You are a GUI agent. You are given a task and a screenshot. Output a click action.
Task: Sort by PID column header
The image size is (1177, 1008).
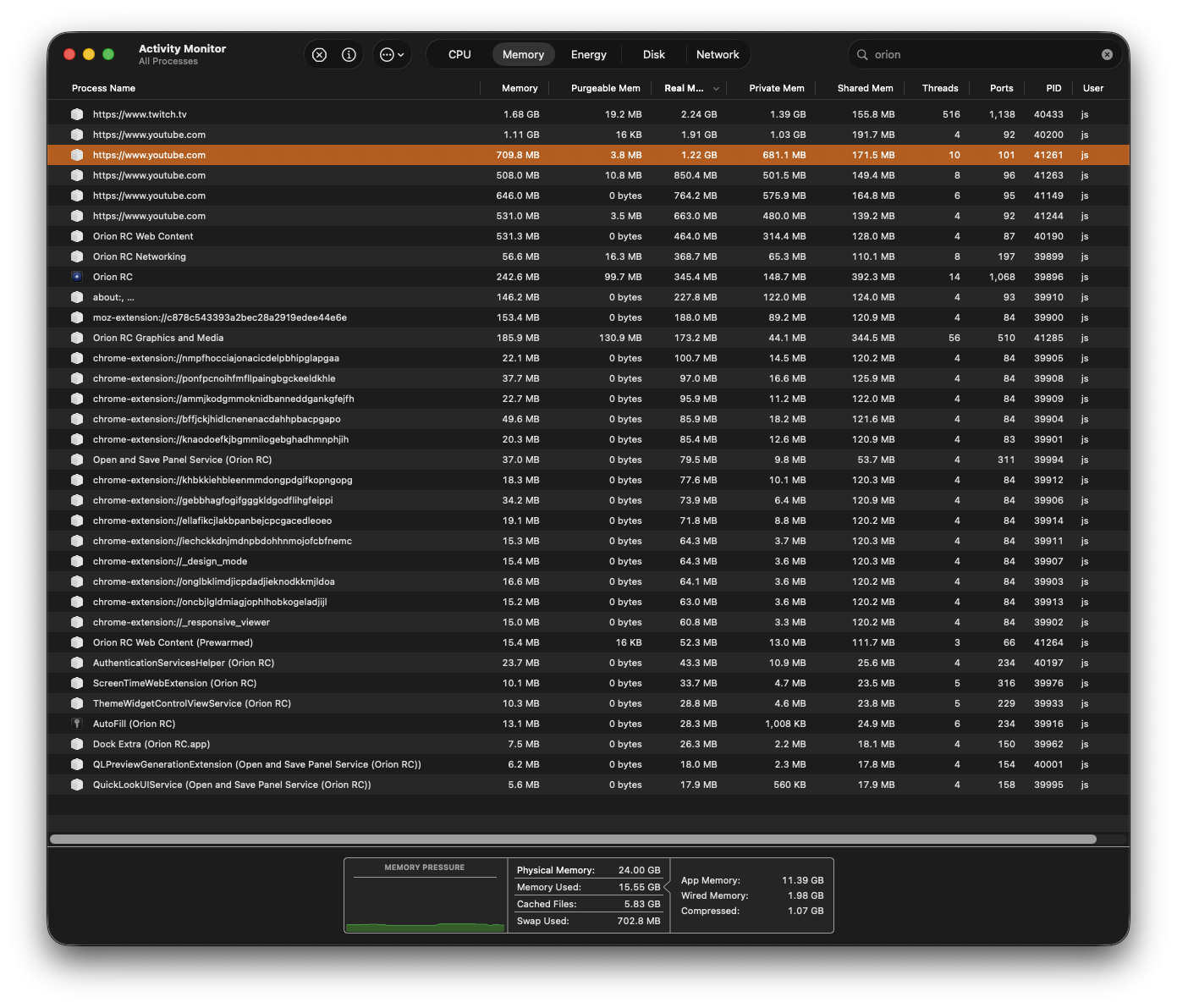pos(1053,88)
